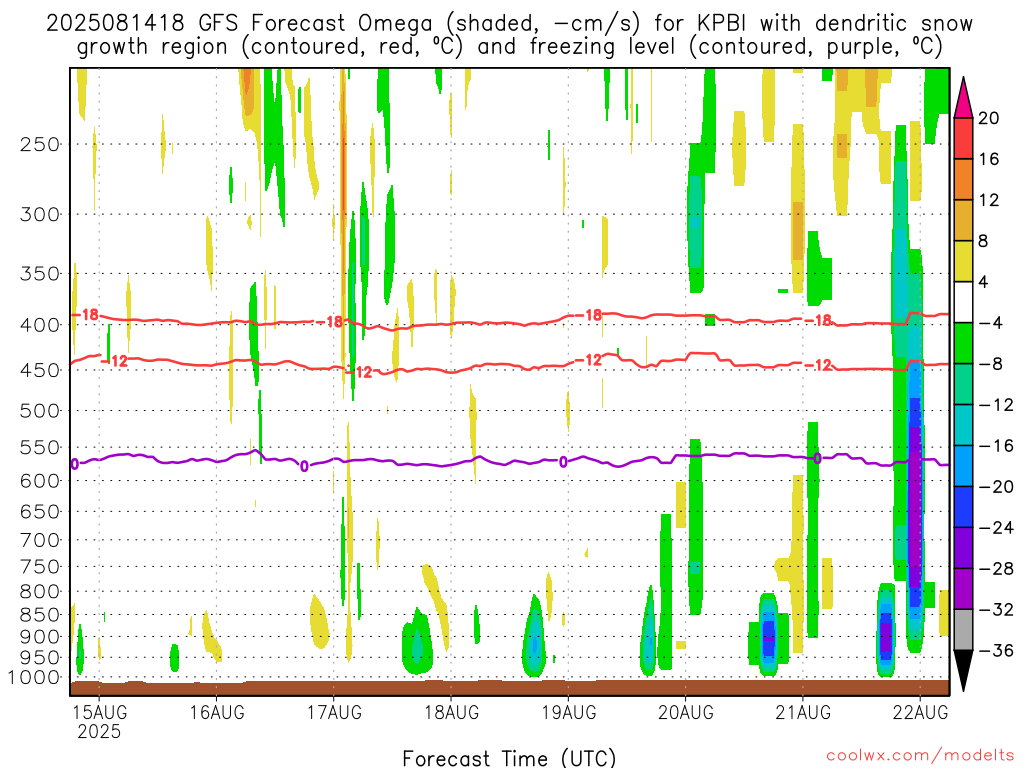This screenshot has width=1024, height=768.
Task: Select the orange 12 to 16 colorbar swatch
Action: (963, 180)
